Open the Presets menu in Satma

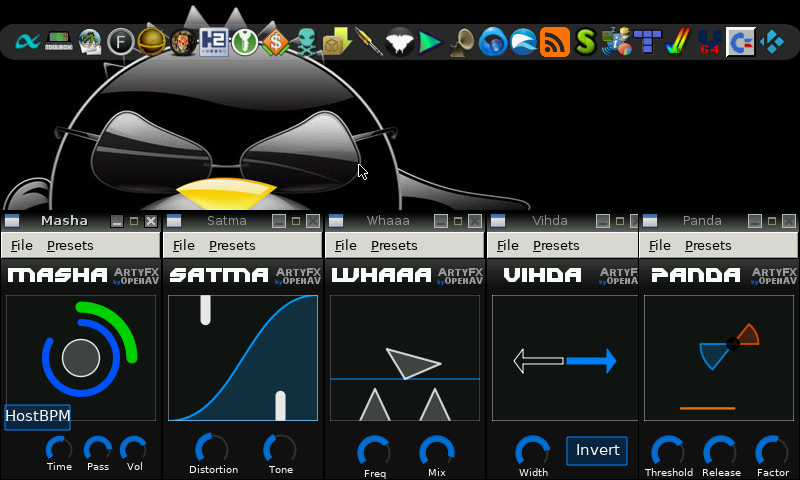232,245
